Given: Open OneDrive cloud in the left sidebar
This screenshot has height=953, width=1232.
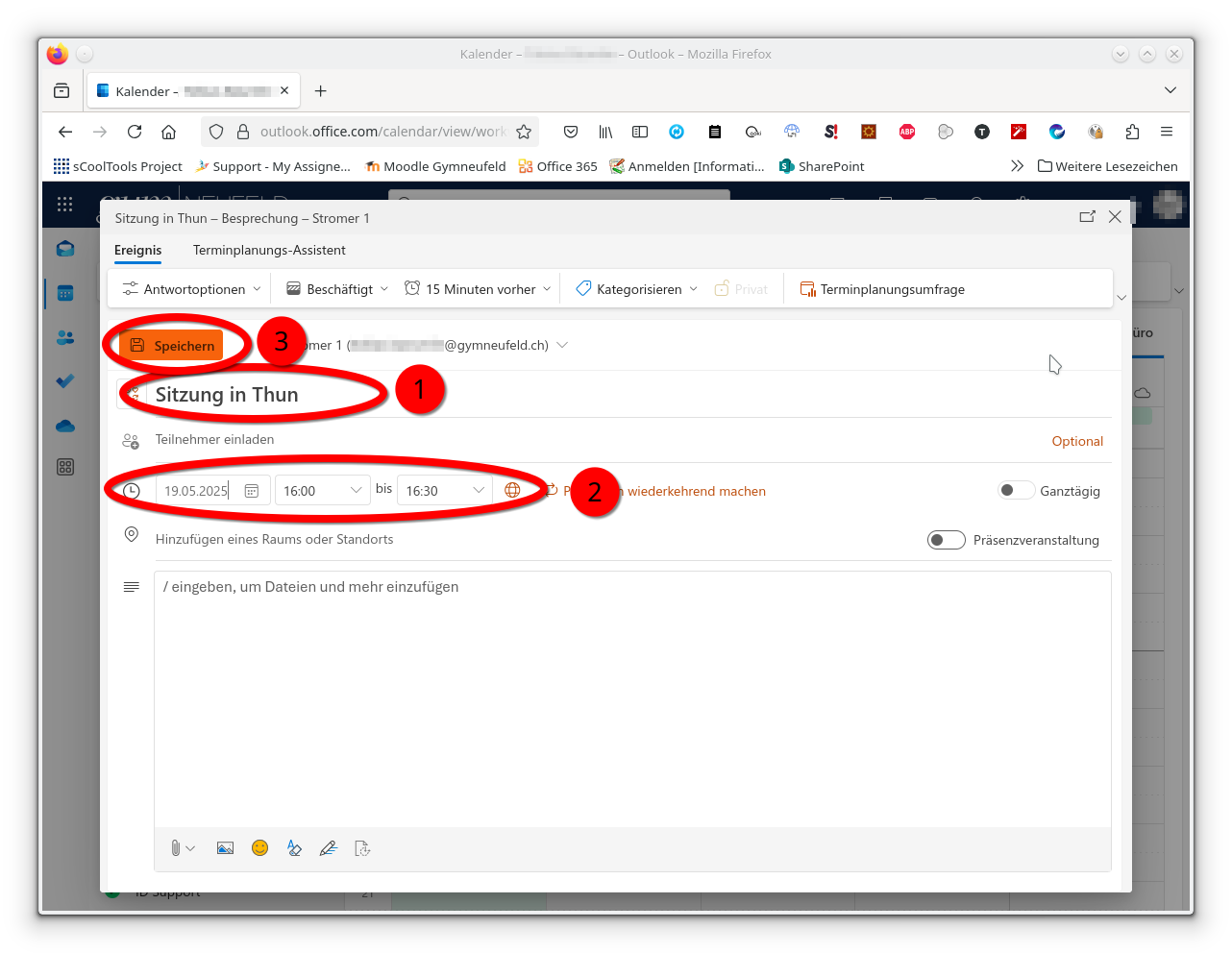Looking at the screenshot, I should [x=65, y=426].
